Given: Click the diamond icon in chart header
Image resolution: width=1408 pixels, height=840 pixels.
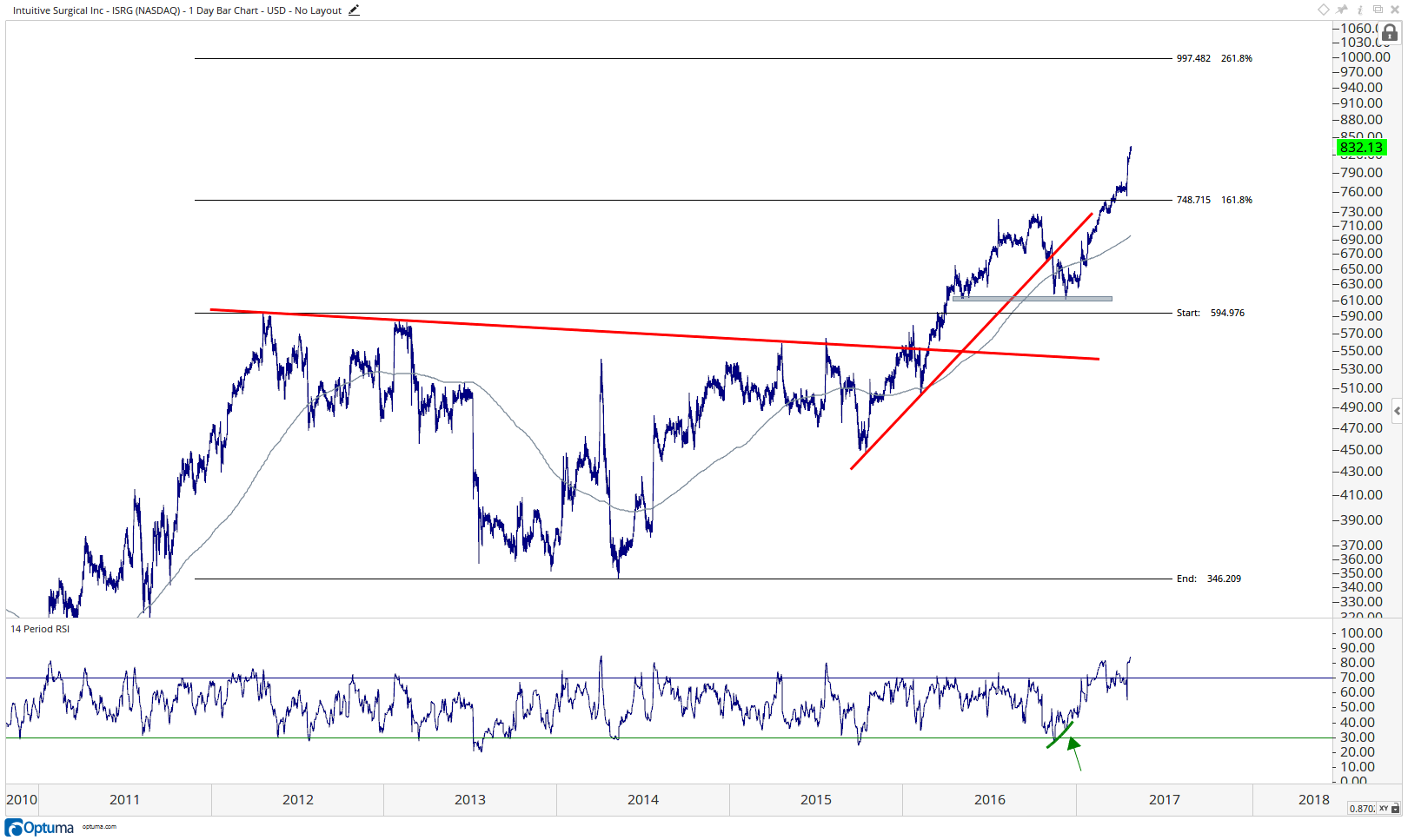Looking at the screenshot, I should 1323,10.
